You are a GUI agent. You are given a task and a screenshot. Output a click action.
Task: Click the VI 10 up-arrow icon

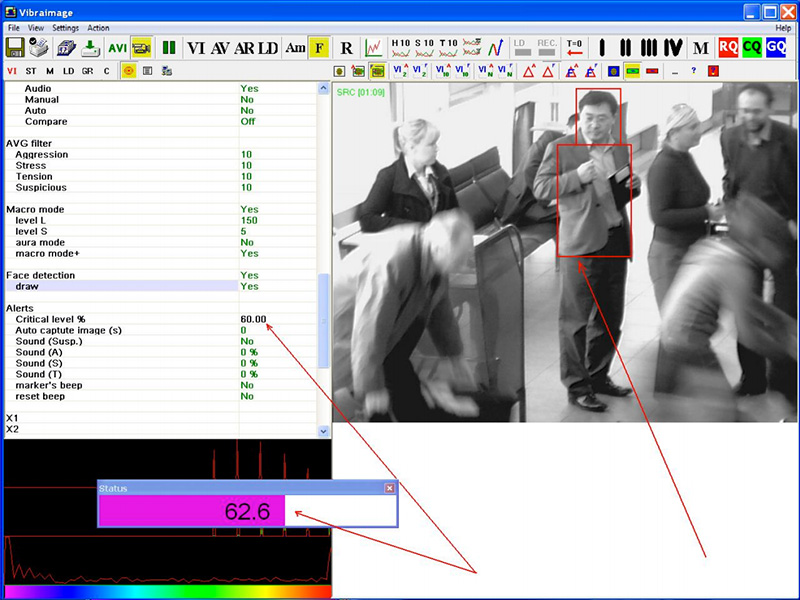(x=443, y=71)
